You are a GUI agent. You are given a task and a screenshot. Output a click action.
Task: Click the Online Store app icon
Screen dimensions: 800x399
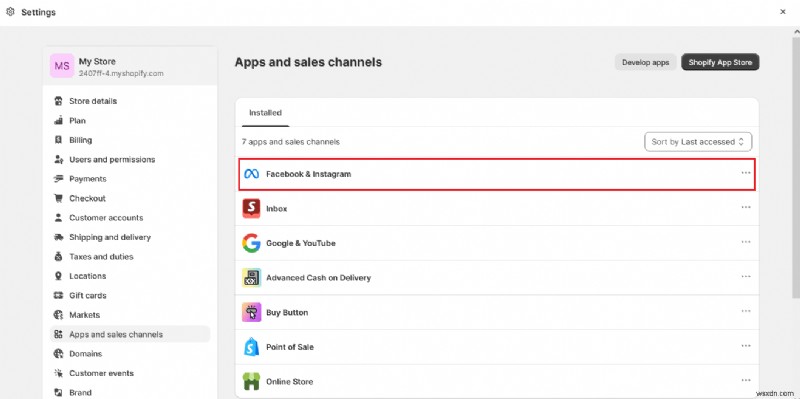(x=251, y=382)
